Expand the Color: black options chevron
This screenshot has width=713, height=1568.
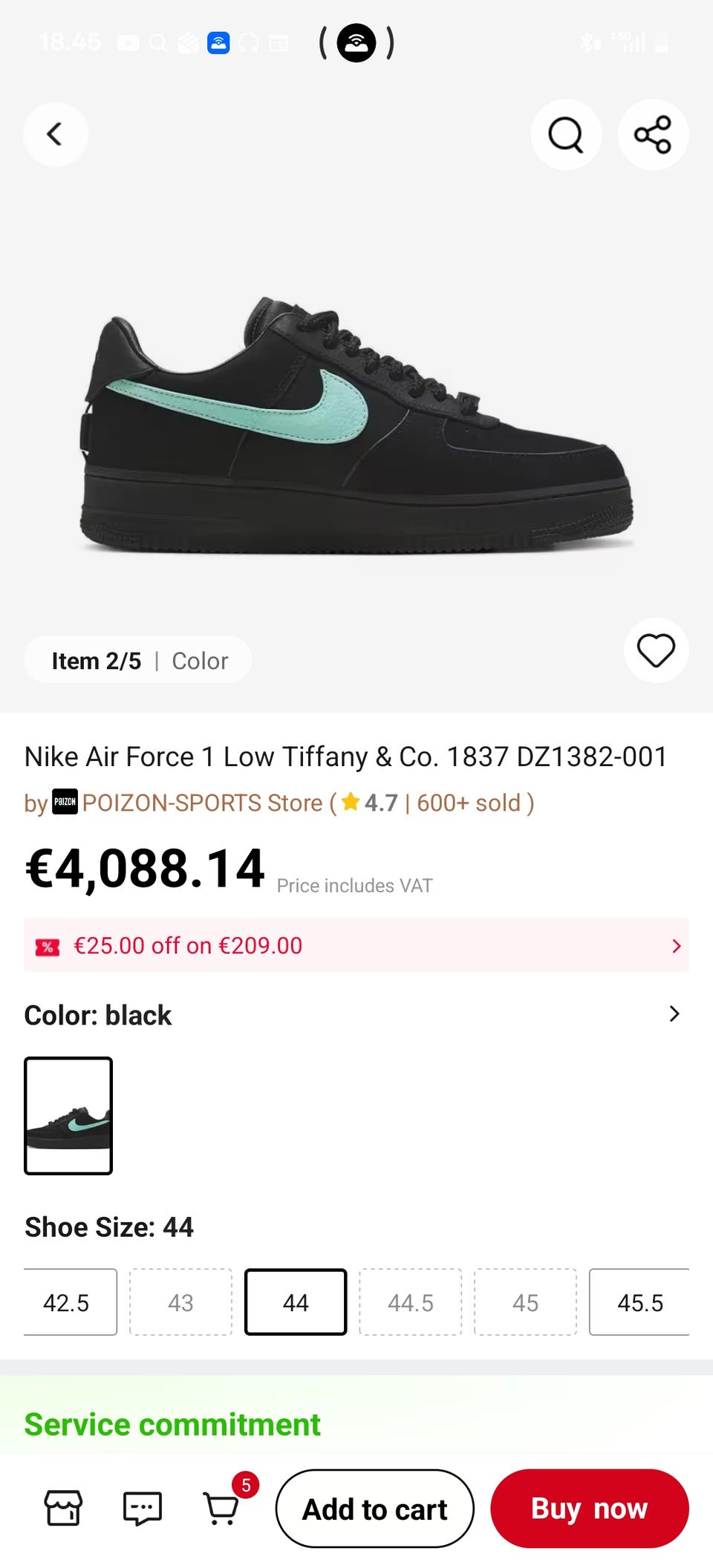click(x=674, y=1014)
